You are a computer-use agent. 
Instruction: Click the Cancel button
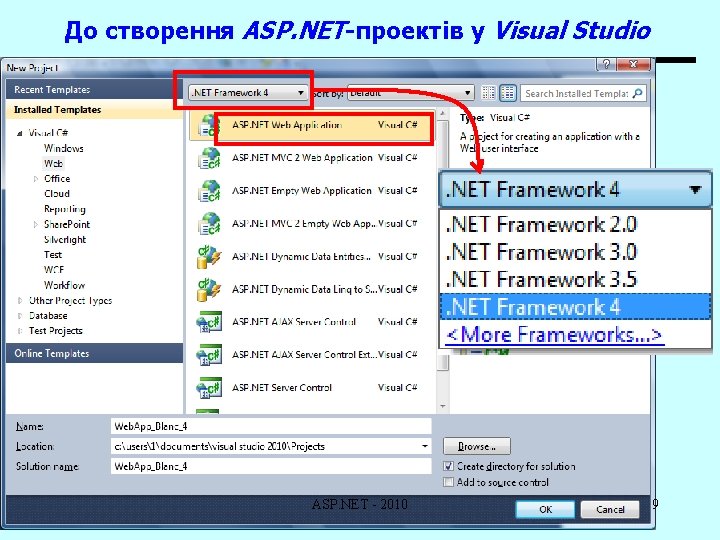pyautogui.click(x=610, y=509)
